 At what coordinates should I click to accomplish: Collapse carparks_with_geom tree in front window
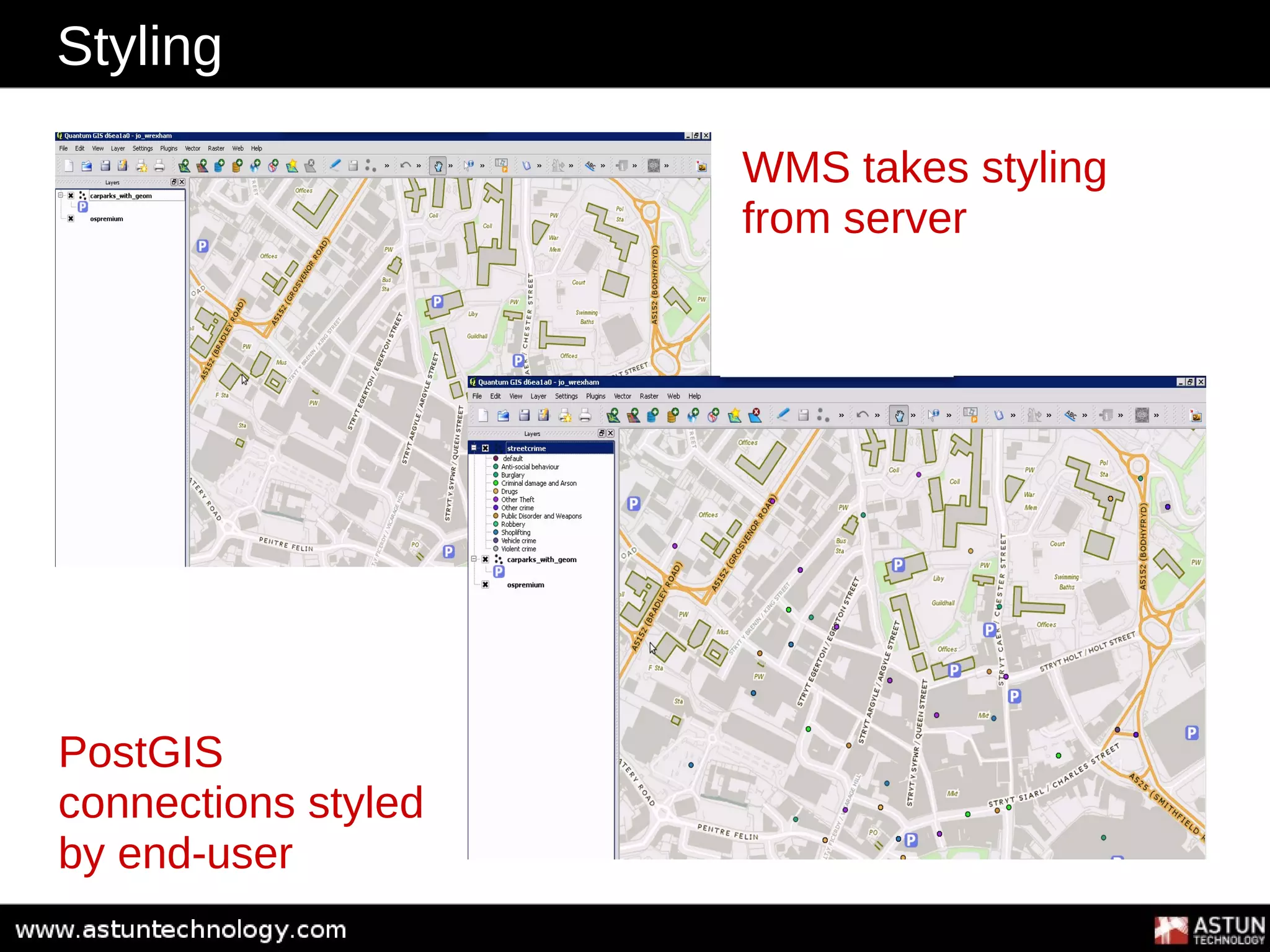(x=474, y=559)
